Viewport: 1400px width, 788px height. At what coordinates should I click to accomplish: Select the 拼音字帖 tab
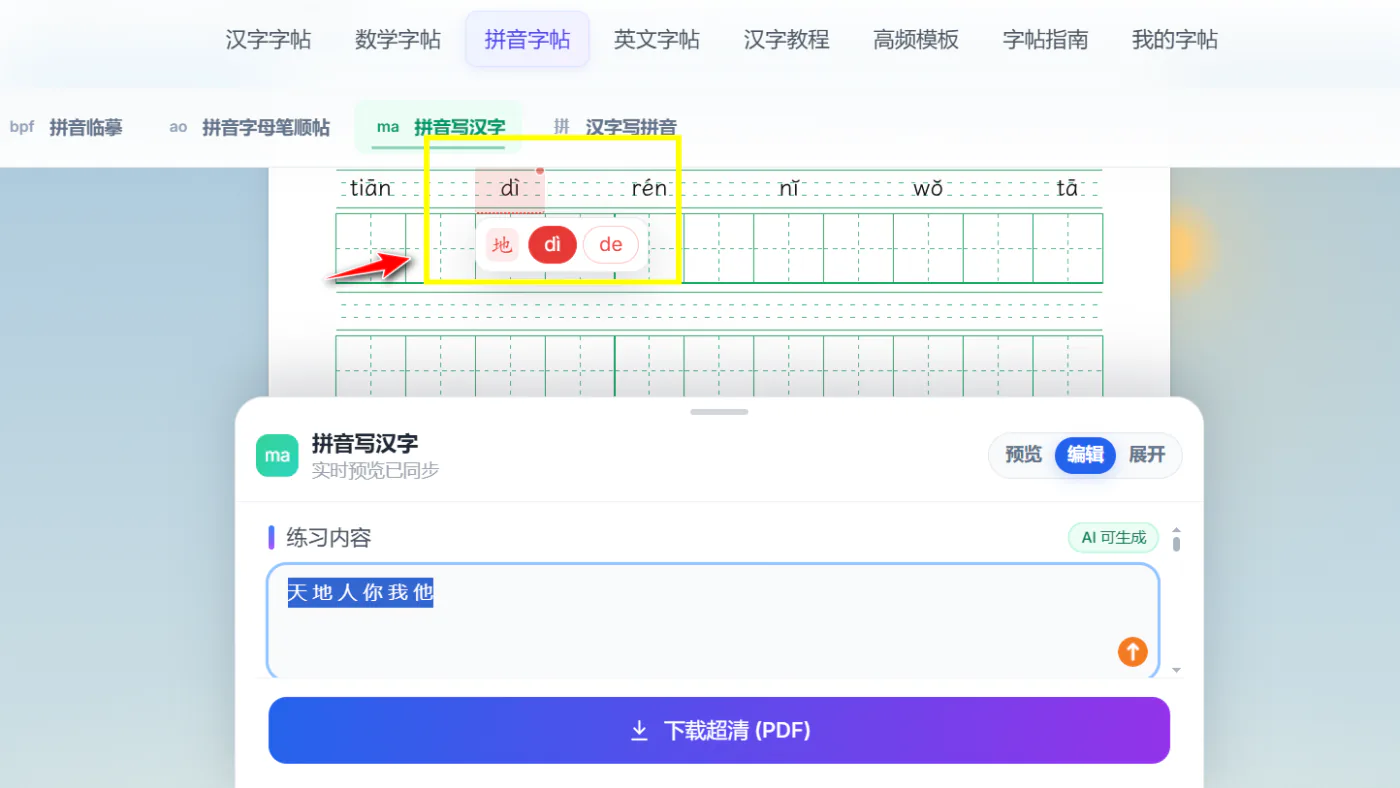(x=527, y=40)
